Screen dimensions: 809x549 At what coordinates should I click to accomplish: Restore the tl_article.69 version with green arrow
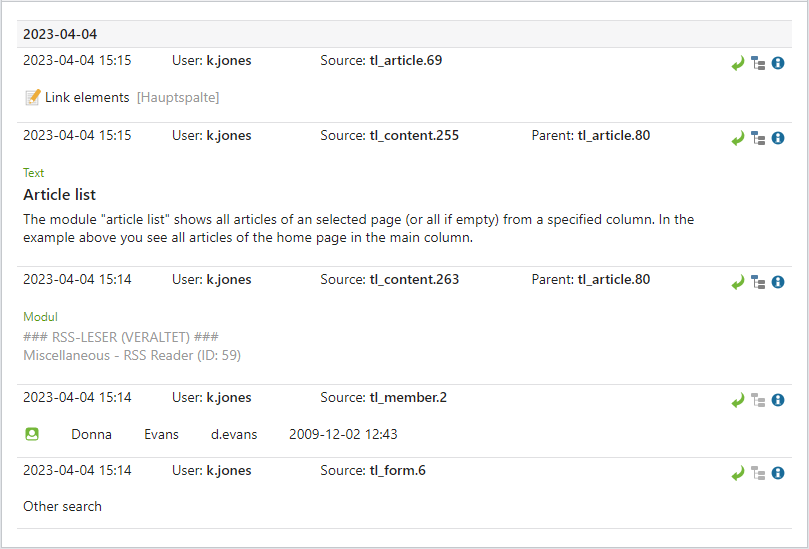tap(738, 63)
